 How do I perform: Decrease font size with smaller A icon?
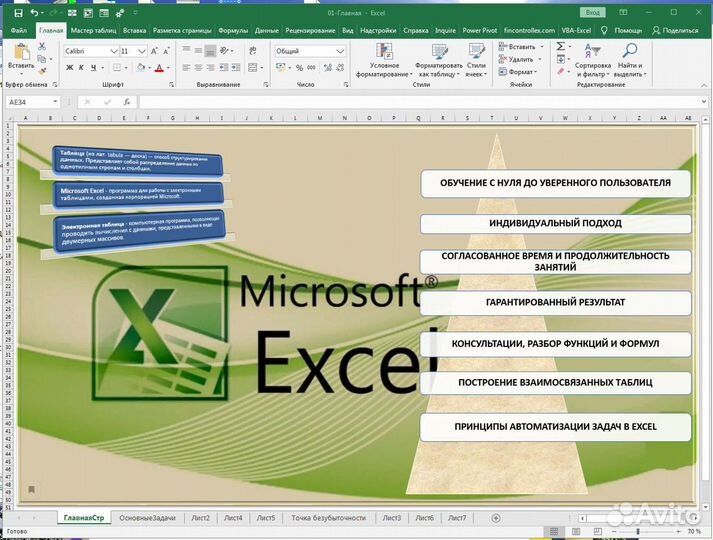[166, 51]
